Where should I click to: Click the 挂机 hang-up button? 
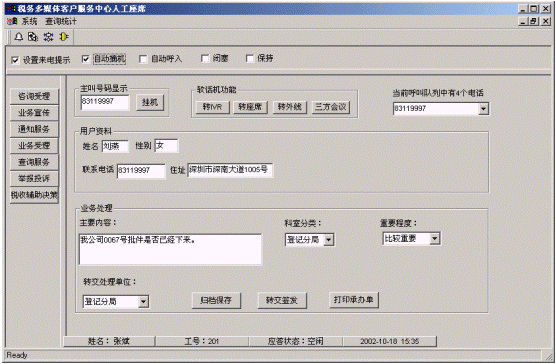150,102
